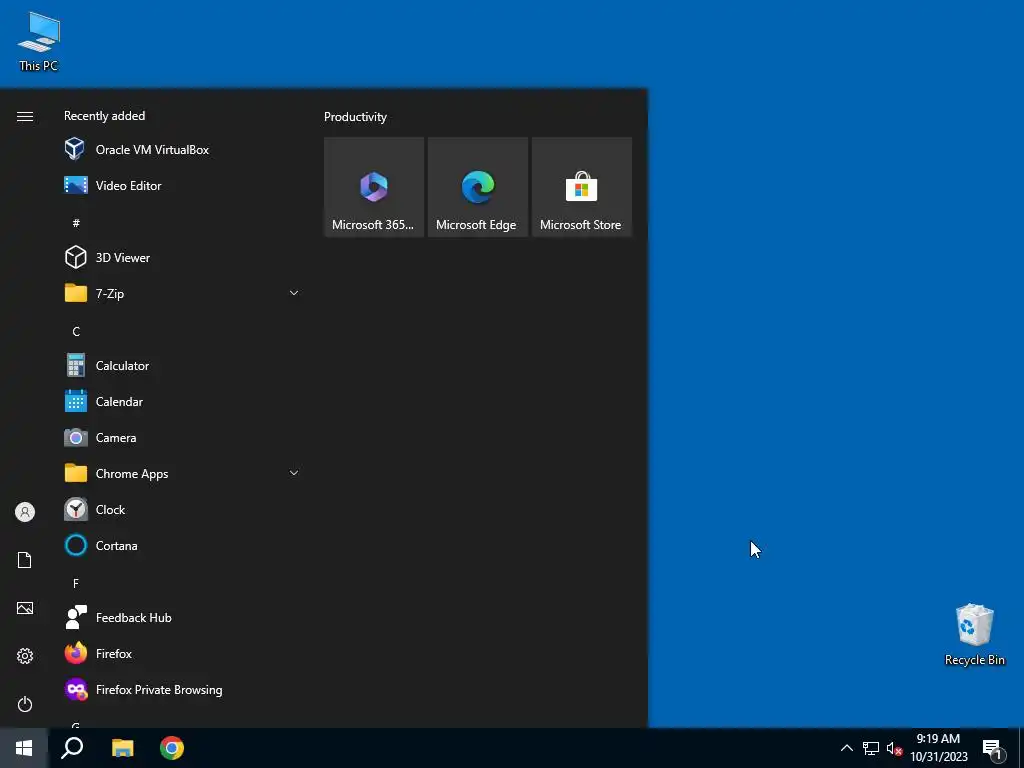The height and width of the screenshot is (768, 1024).
Task: Open File Explorer from taskbar
Action: coord(122,748)
